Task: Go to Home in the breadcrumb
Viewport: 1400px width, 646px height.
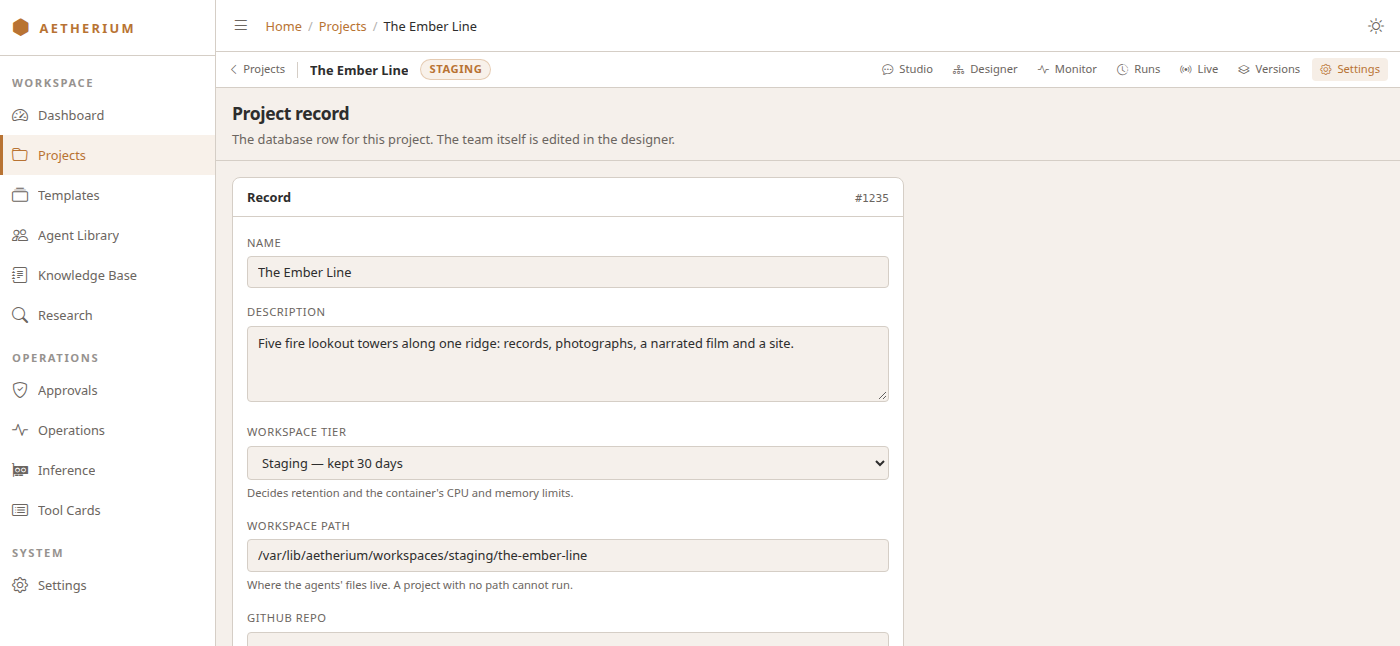Action: click(283, 26)
